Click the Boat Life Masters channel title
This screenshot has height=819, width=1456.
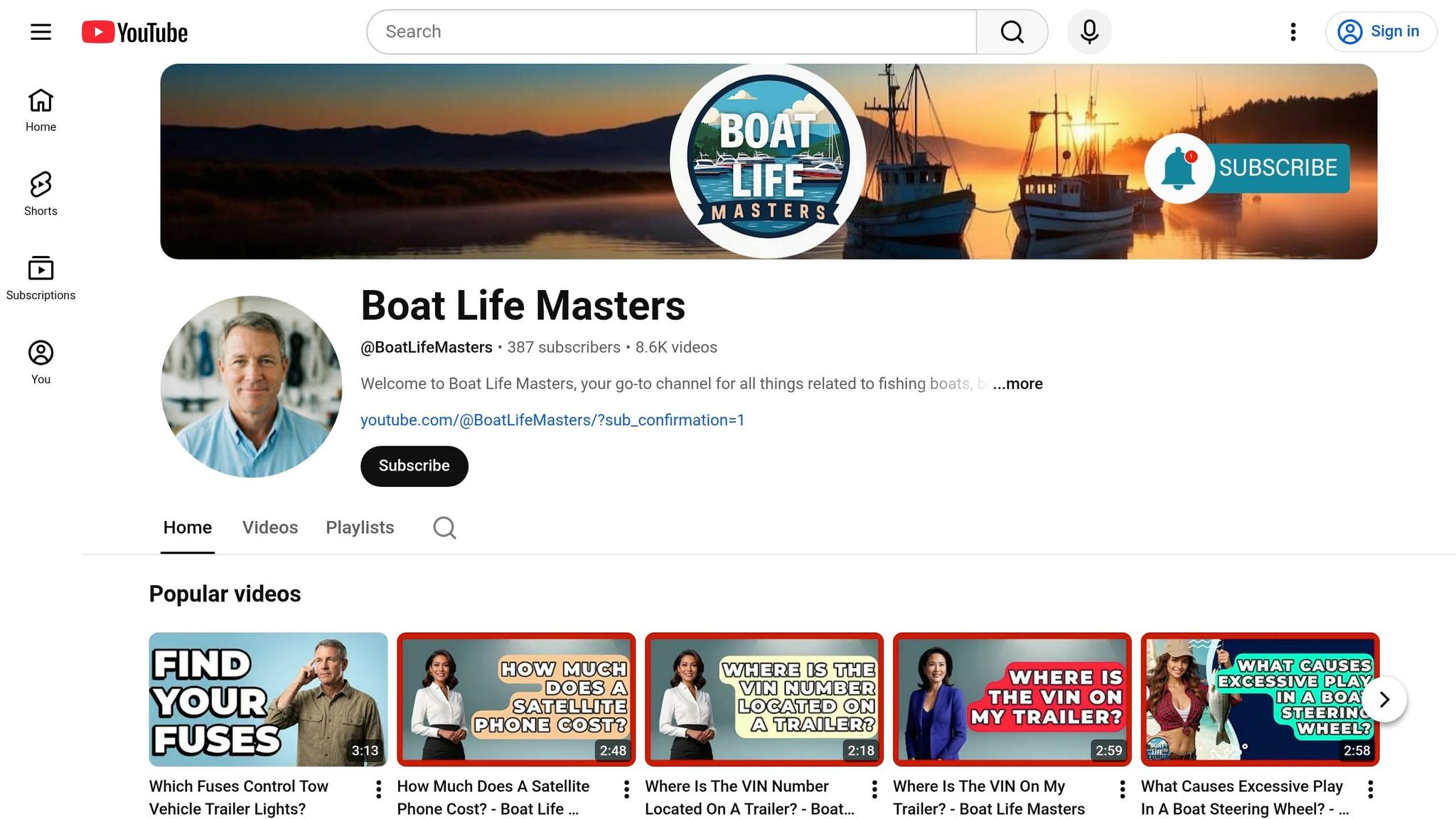(x=523, y=306)
